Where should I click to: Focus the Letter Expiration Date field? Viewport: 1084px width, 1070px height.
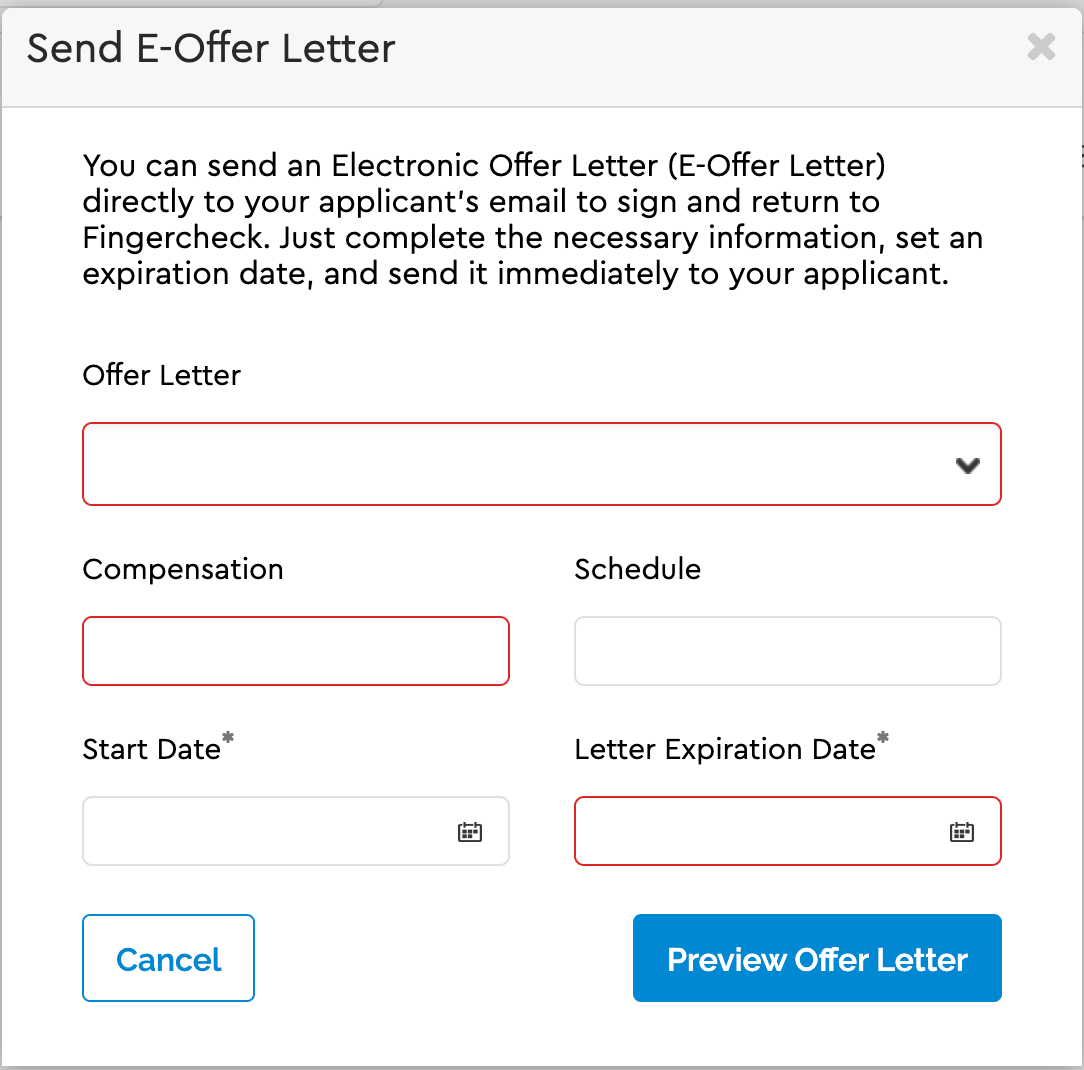pyautogui.click(x=755, y=831)
